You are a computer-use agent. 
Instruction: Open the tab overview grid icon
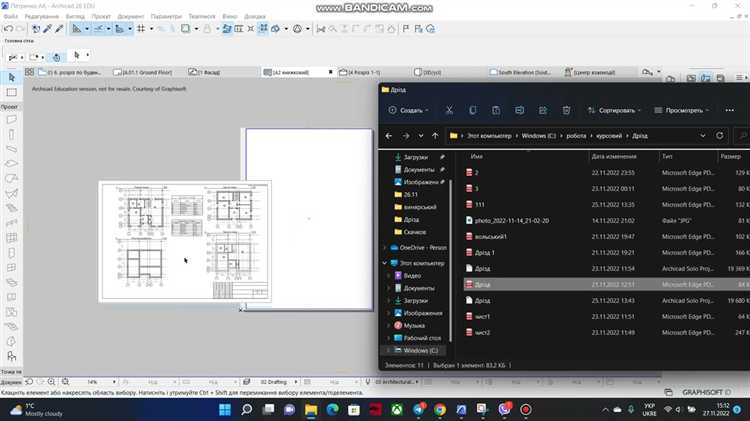tap(30, 72)
